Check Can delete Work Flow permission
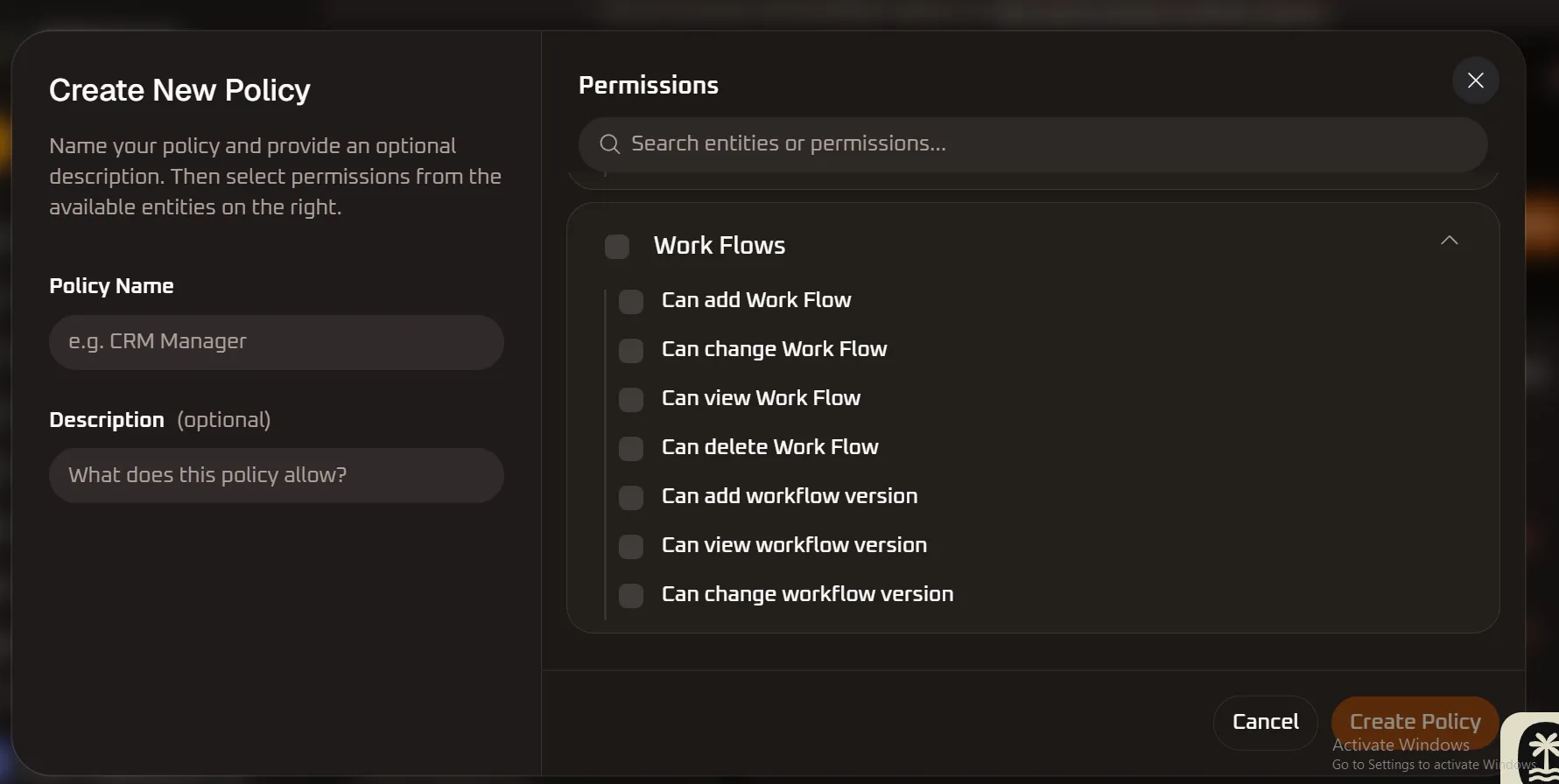 coord(631,449)
